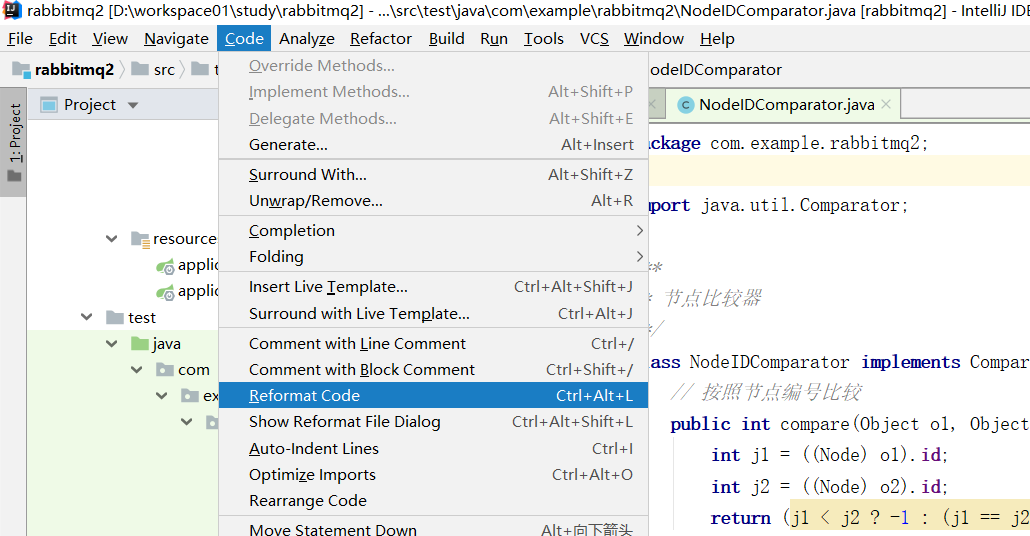The height and width of the screenshot is (536, 1030).
Task: Choose Optimize Imports
Action: 434,475
